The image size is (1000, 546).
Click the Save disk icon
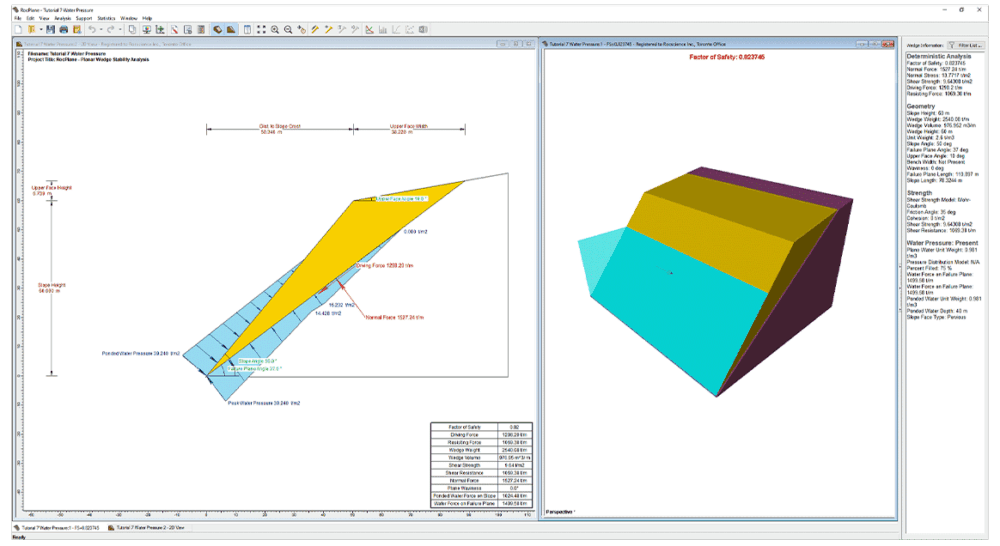pos(50,29)
